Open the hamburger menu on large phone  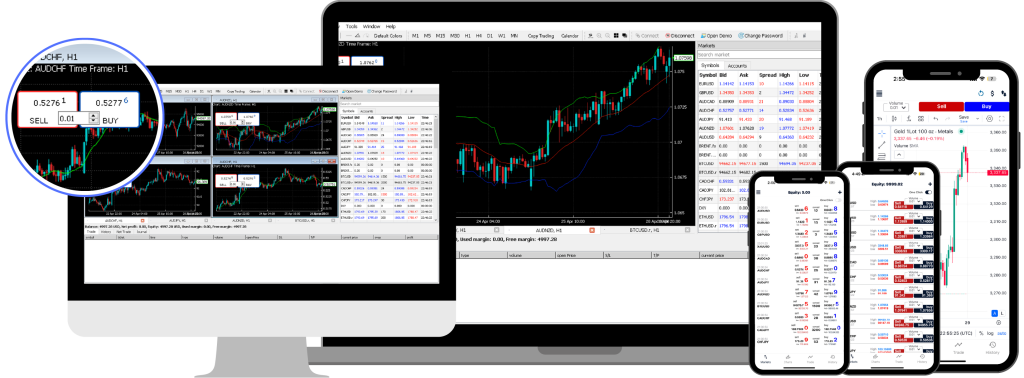click(879, 93)
